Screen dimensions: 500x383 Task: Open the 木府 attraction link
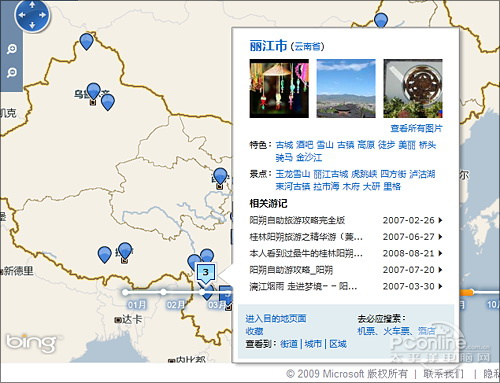point(351,186)
